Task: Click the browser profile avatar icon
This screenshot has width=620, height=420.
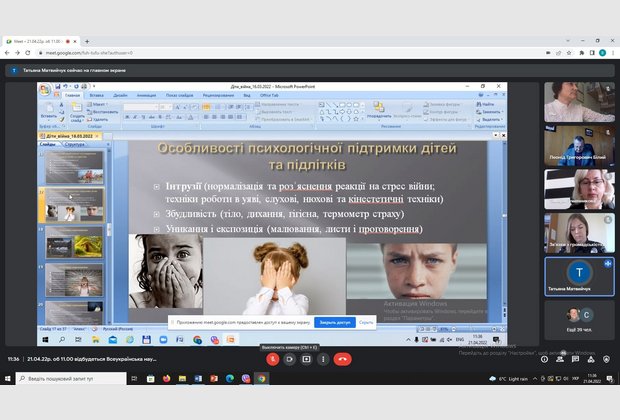Action: (601, 52)
